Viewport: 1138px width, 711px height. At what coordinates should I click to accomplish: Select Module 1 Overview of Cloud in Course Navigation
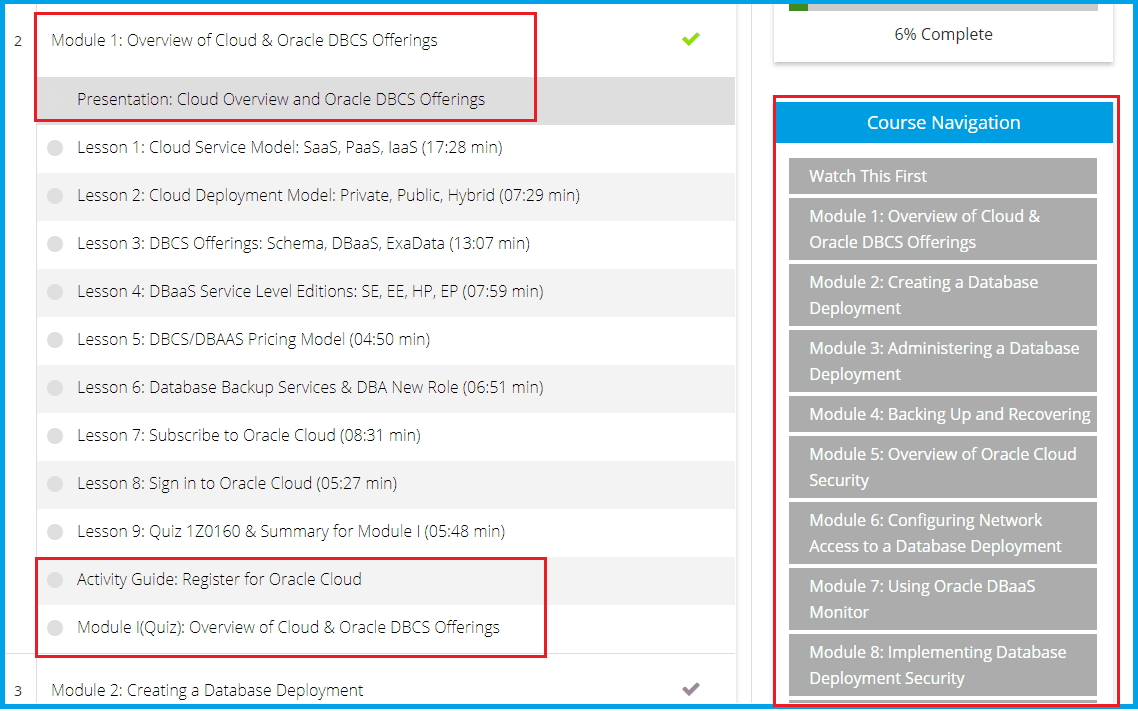[943, 229]
